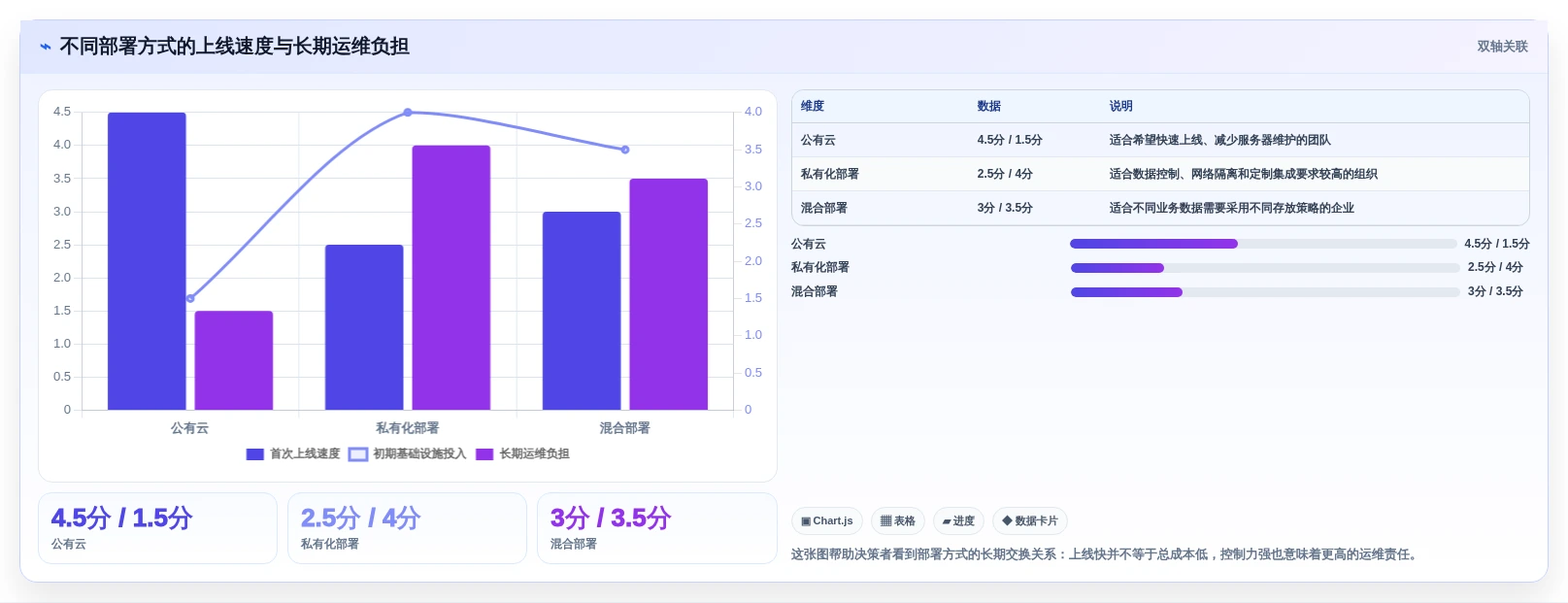This screenshot has width=1568, height=603.
Task: Select the Chart.js tag chip
Action: click(x=827, y=521)
